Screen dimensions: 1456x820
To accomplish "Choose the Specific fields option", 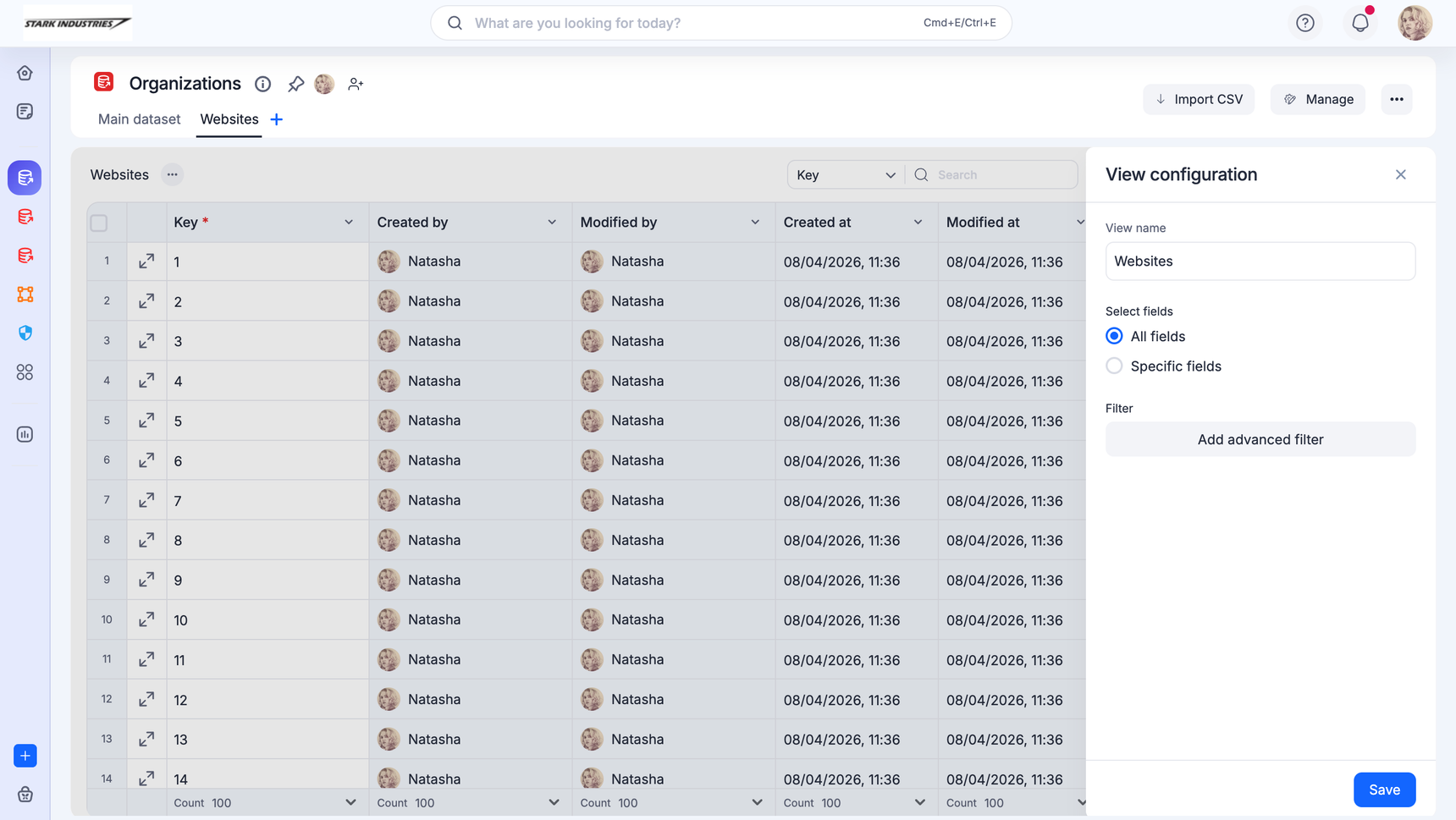I will click(x=1114, y=366).
